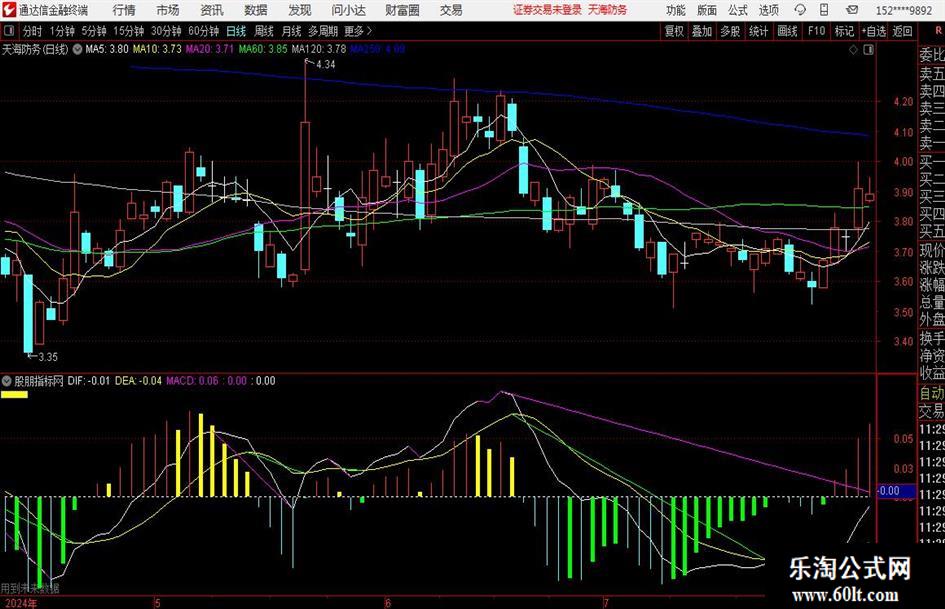Click the yellow bar under 股朋指标网
Viewport: 945px width, 609px height.
click(x=14, y=394)
